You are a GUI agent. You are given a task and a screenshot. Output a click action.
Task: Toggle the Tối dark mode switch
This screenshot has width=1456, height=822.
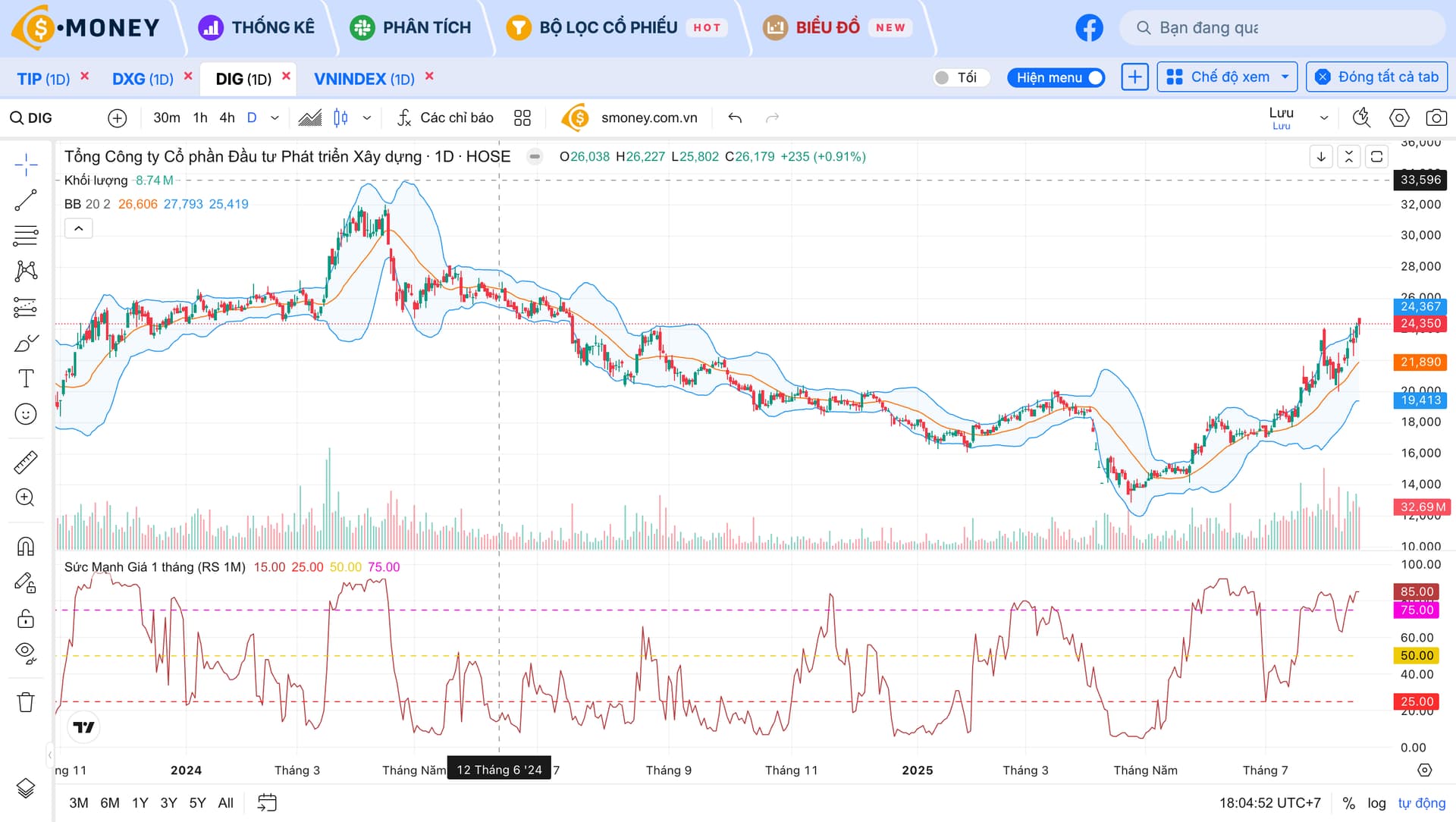coord(943,77)
